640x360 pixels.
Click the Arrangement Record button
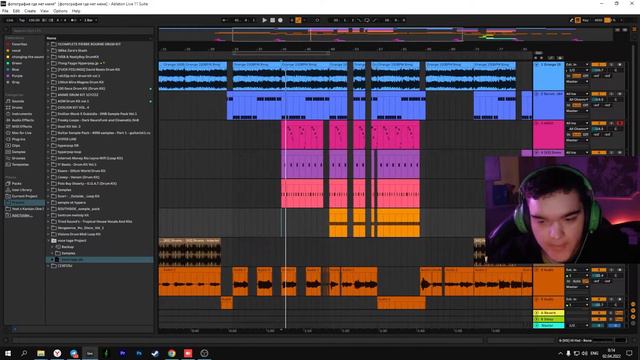pos(280,20)
